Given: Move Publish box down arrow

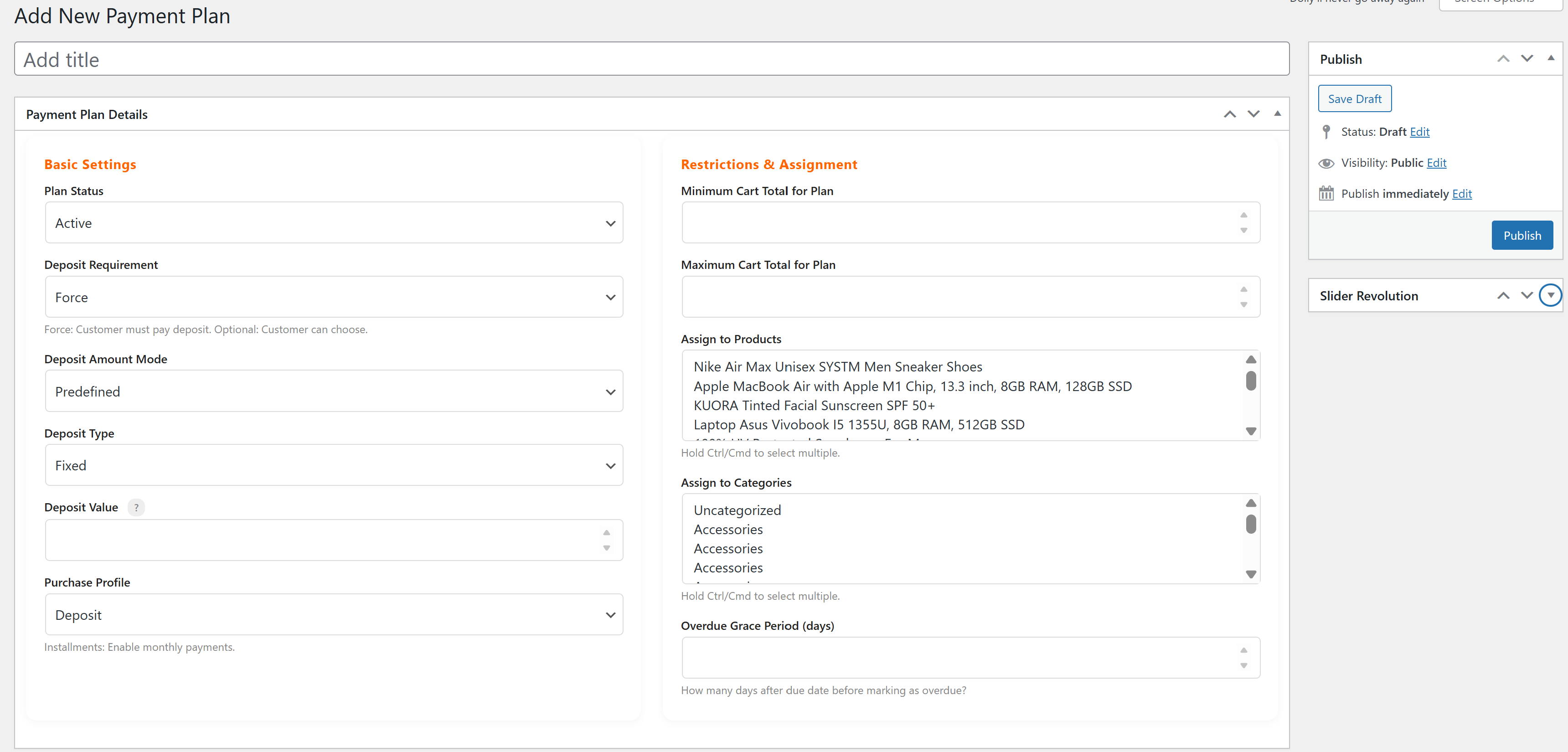Looking at the screenshot, I should 1527,59.
